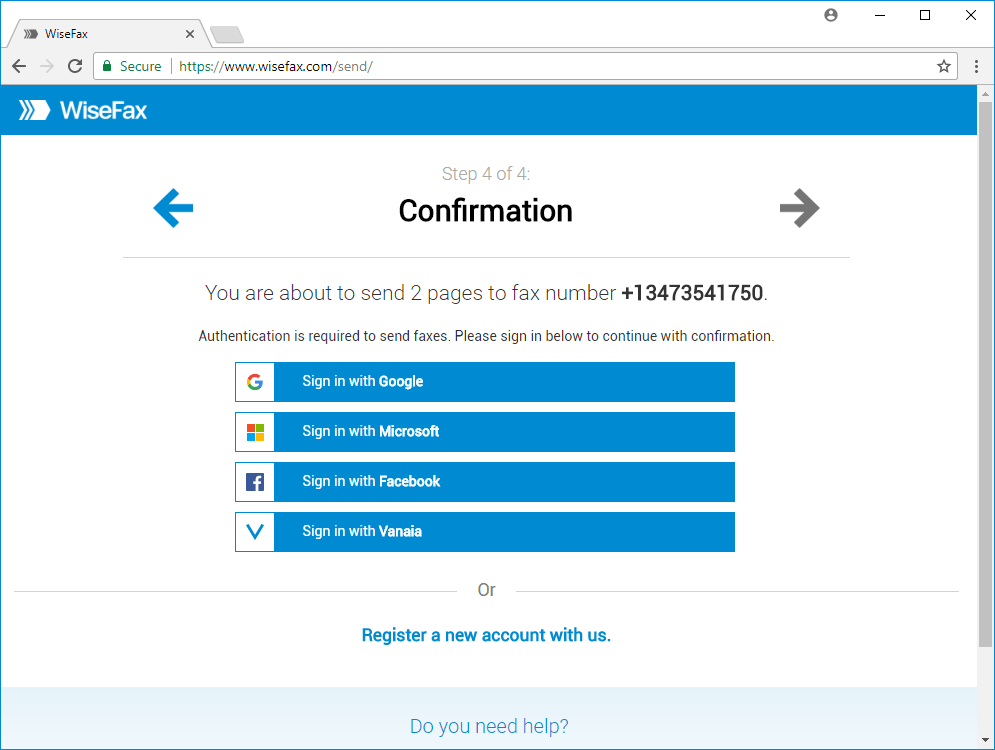The image size is (995, 750).
Task: Click the Facebook logo icon
Action: [x=255, y=482]
